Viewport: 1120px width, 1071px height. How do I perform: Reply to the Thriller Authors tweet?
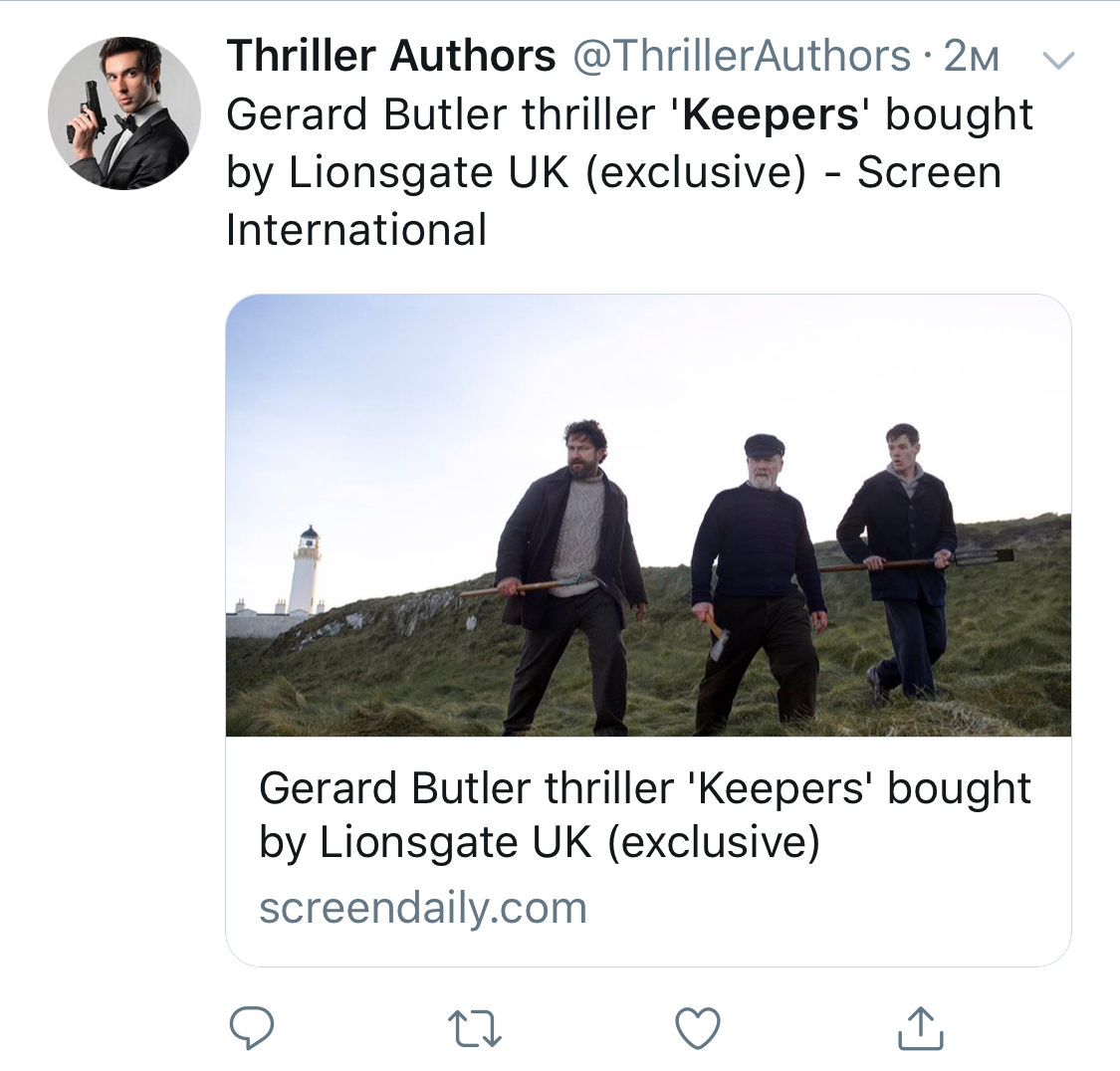point(252,1028)
